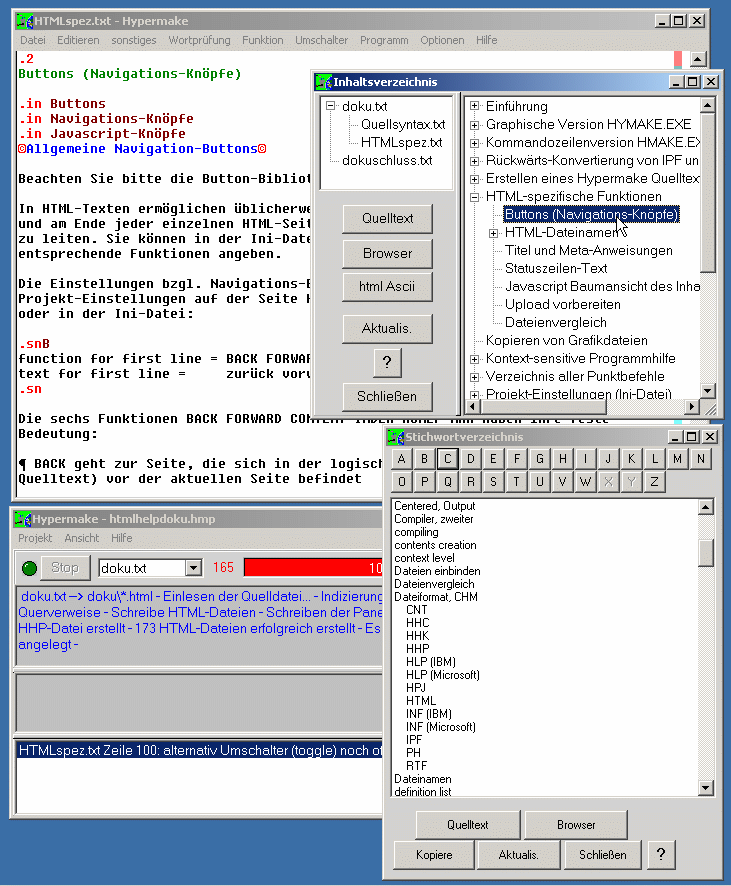
Task: Expand Graphische Version HYMAKE.EXE node
Action: point(475,124)
